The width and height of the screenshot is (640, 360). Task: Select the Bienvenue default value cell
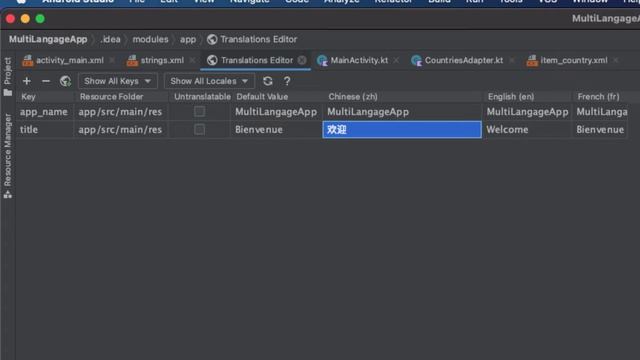click(x=277, y=130)
